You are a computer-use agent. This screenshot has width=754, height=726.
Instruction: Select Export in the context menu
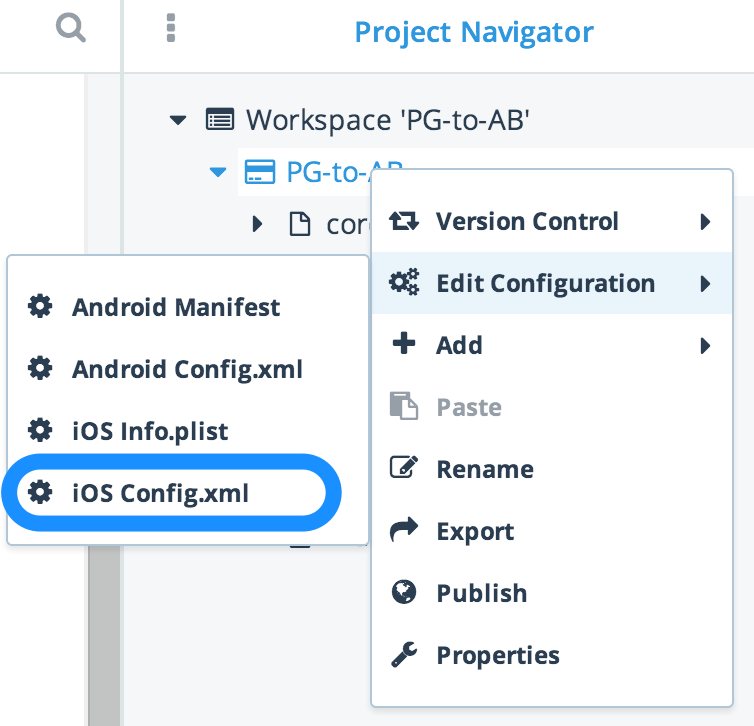[475, 531]
